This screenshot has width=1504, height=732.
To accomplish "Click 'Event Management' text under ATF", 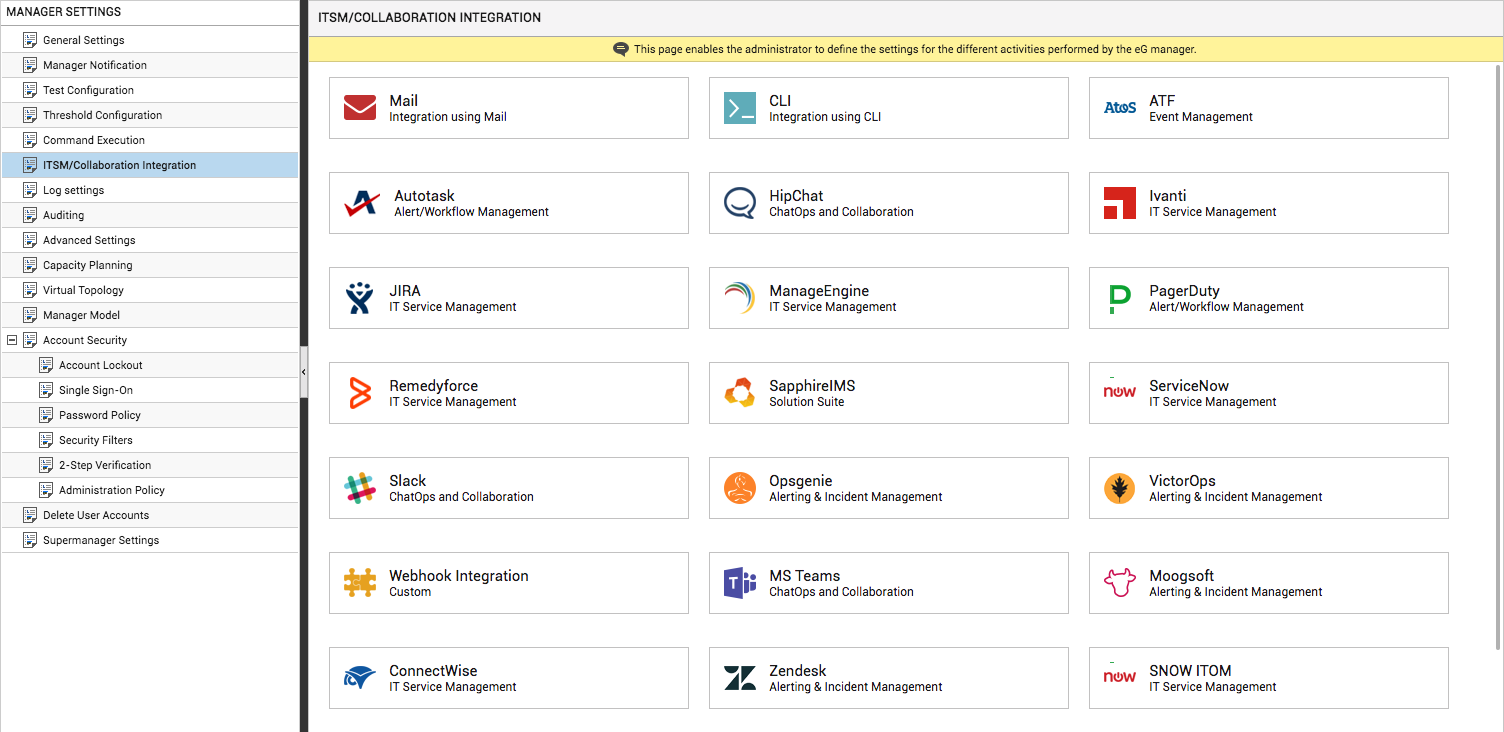I will 1201,117.
